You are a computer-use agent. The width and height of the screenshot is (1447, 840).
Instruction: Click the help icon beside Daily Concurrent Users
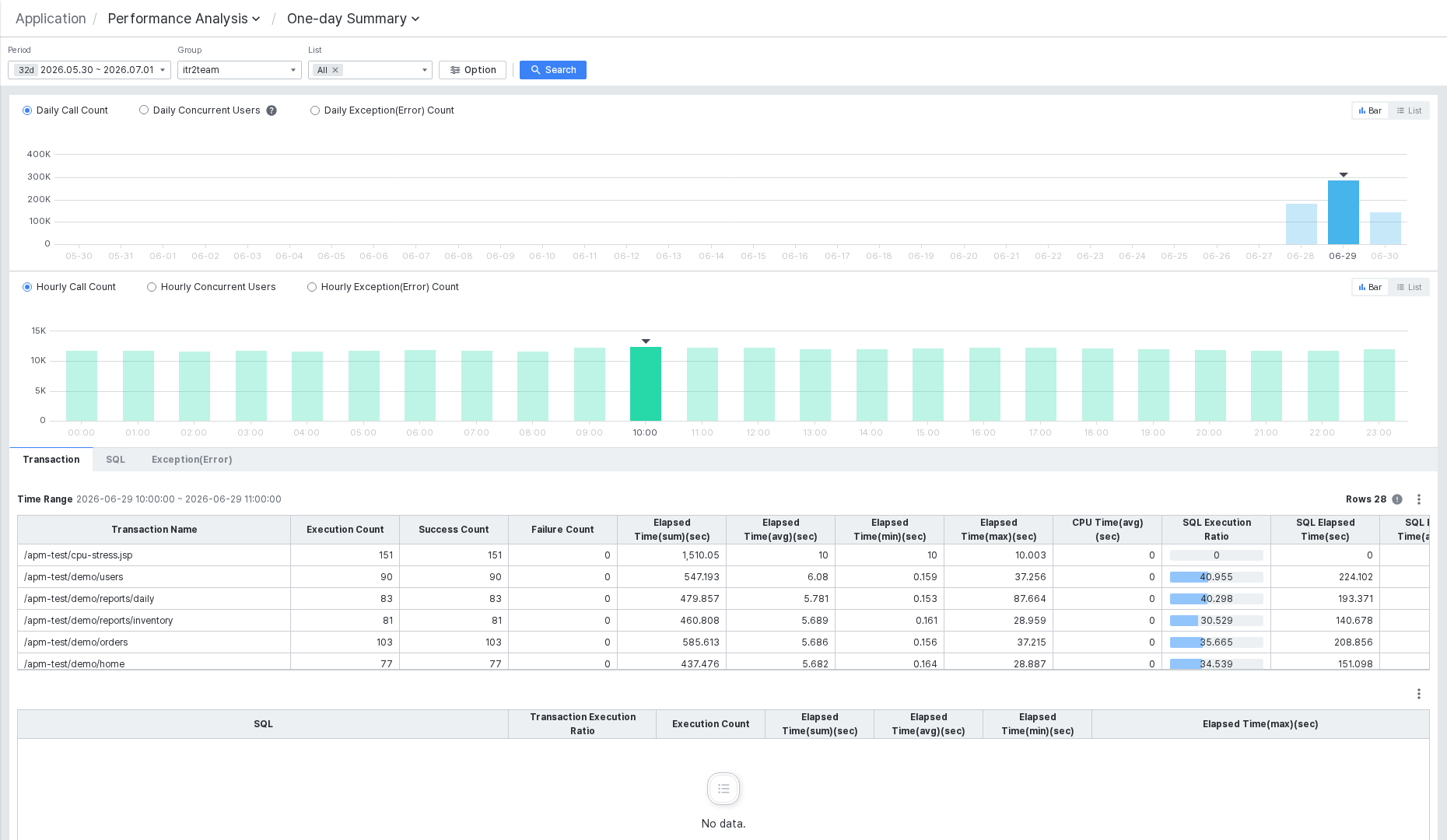[x=272, y=110]
